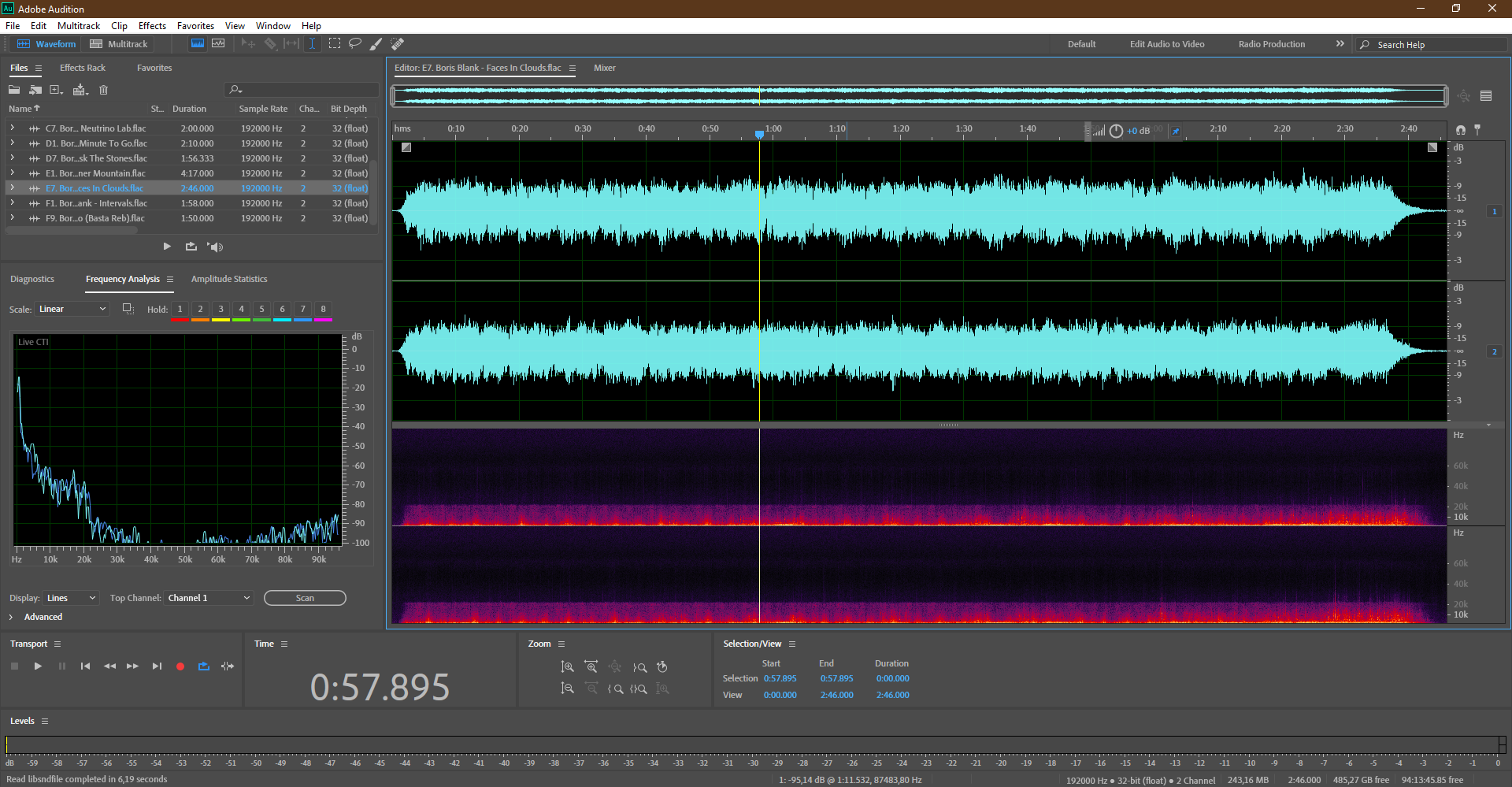Select the Paintbrush Selection tool
Image resolution: width=1512 pixels, height=787 pixels.
click(376, 44)
